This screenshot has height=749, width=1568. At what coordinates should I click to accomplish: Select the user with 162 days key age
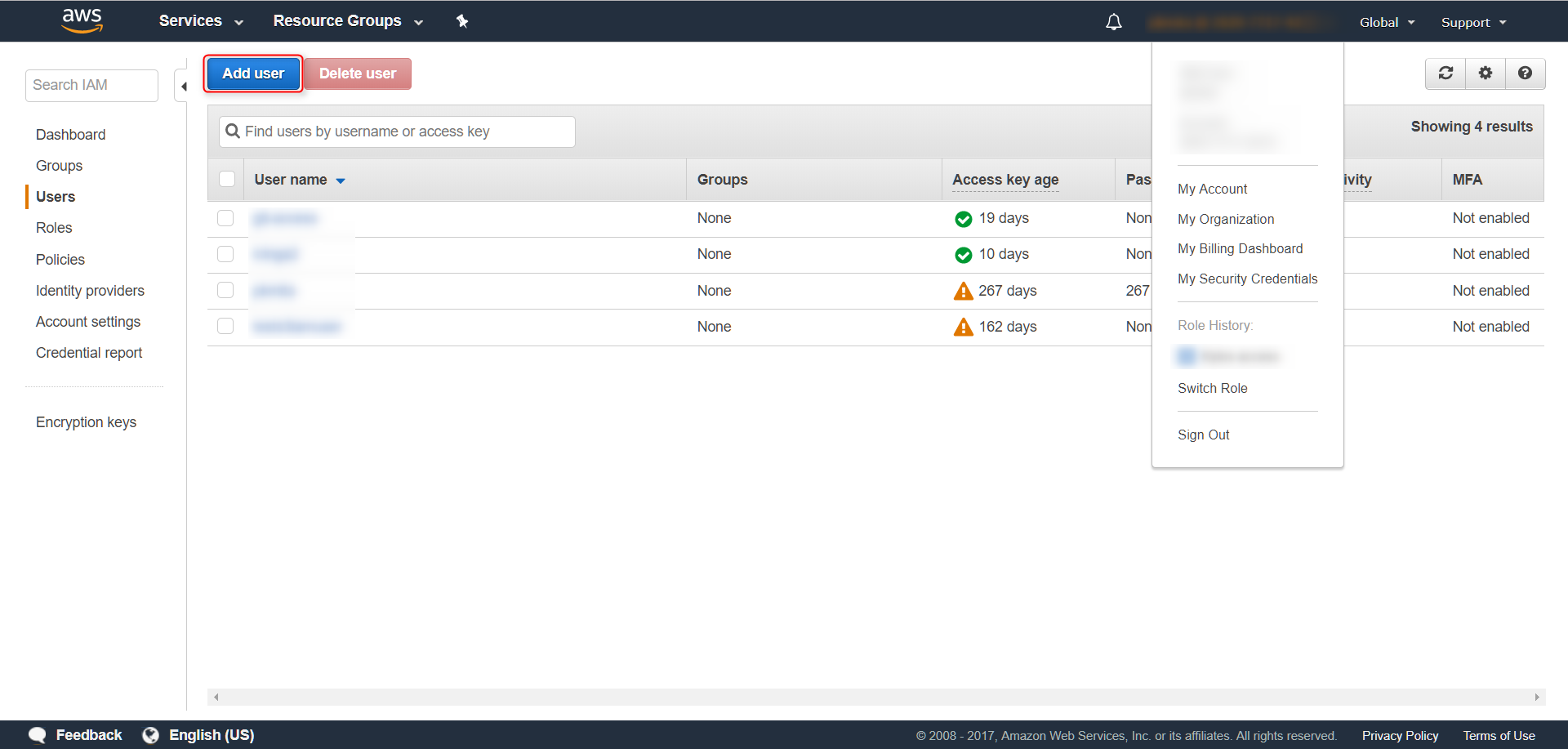(225, 326)
